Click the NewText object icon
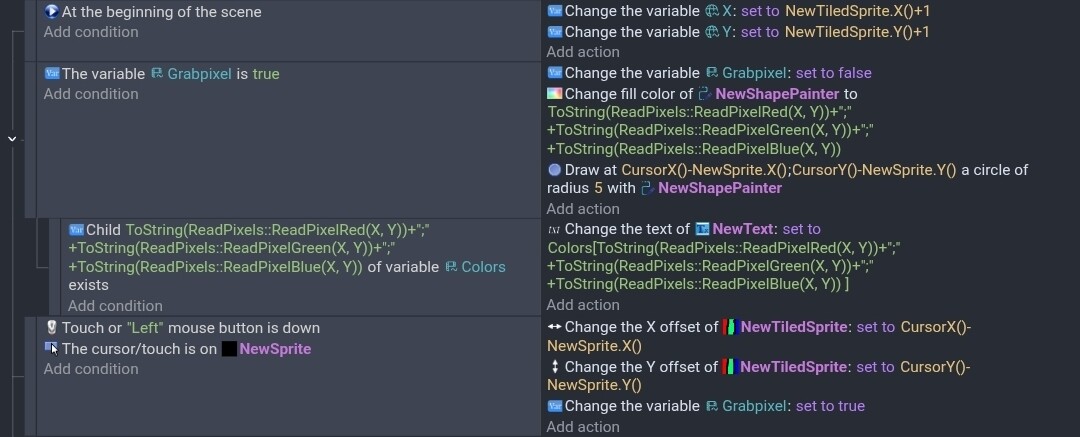1080x437 pixels. [x=702, y=229]
